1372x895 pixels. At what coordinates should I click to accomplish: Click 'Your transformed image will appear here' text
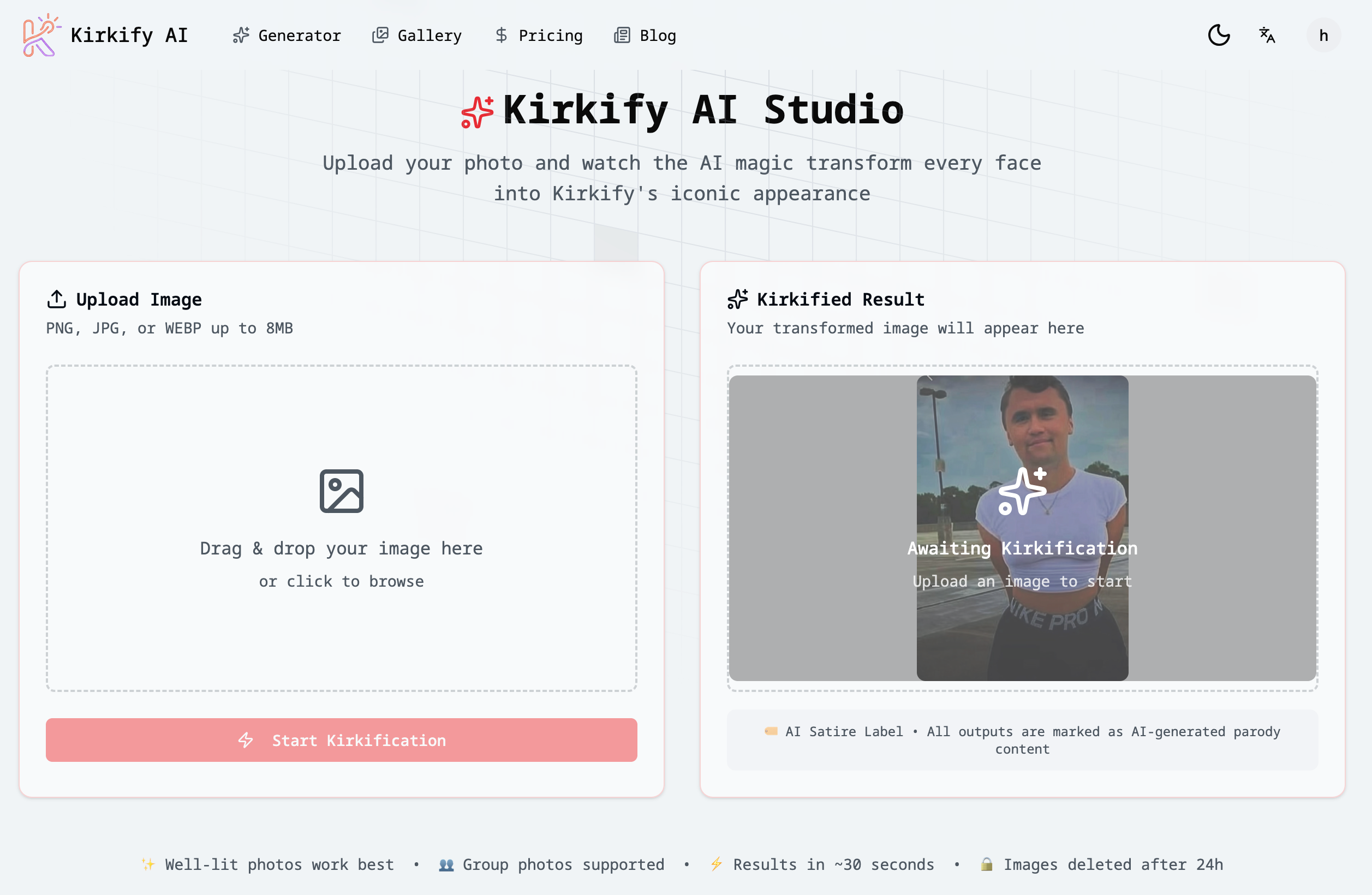tap(905, 329)
